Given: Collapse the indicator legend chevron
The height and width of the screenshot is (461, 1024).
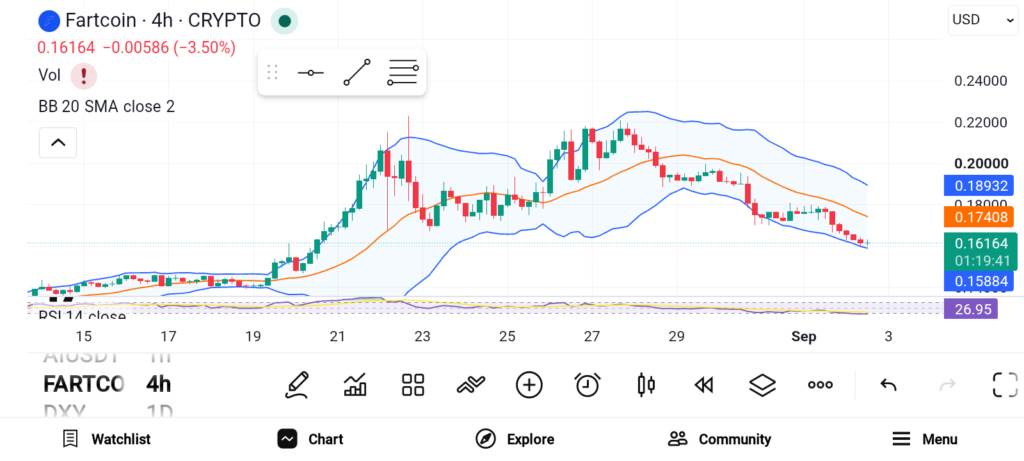Looking at the screenshot, I should click(x=58, y=142).
